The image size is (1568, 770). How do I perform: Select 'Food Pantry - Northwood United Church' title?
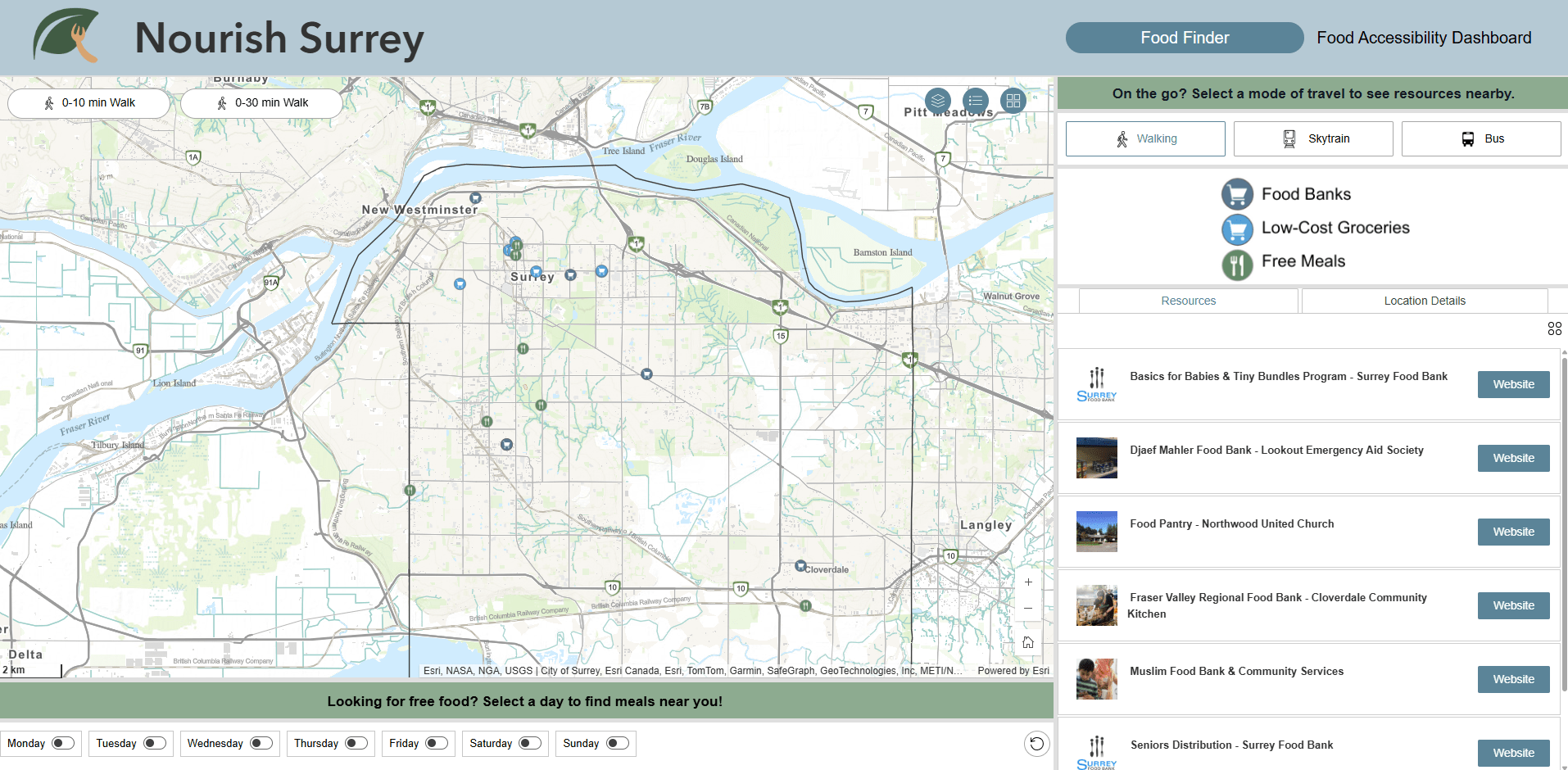pyautogui.click(x=1232, y=524)
